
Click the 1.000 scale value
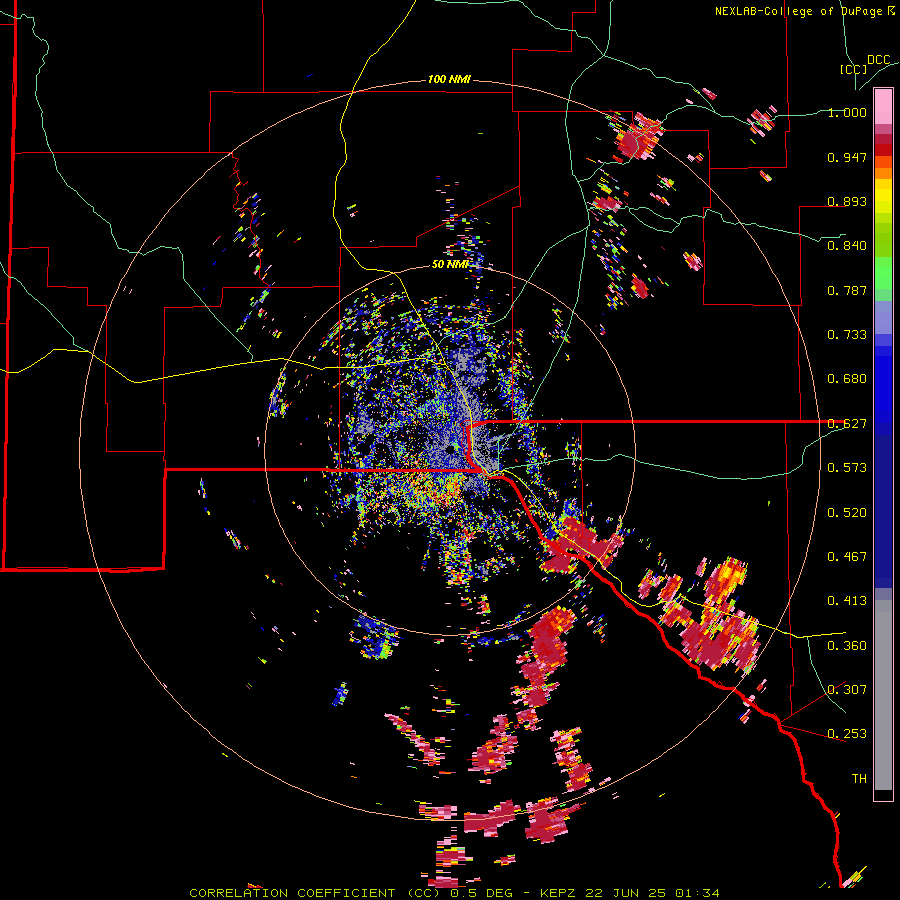[x=847, y=112]
